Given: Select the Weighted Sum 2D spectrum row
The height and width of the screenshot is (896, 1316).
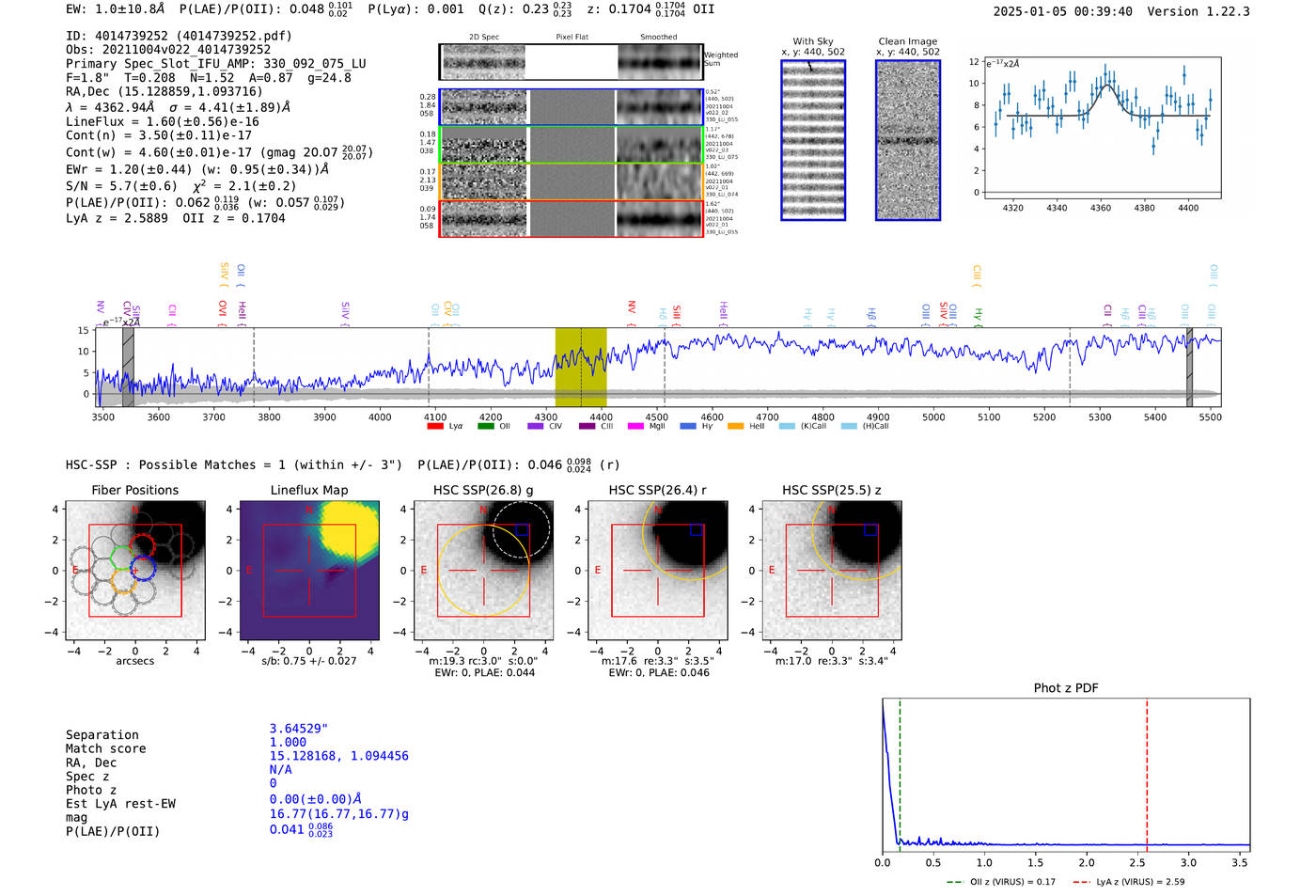Looking at the screenshot, I should 572,62.
